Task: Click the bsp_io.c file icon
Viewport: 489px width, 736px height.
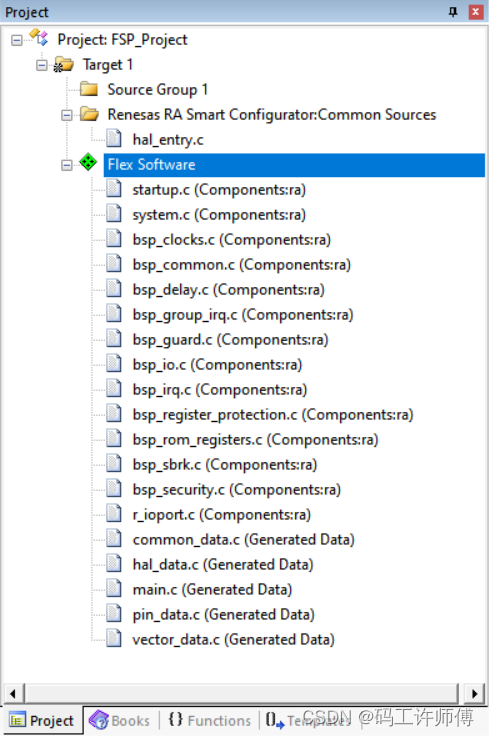Action: pos(114,364)
